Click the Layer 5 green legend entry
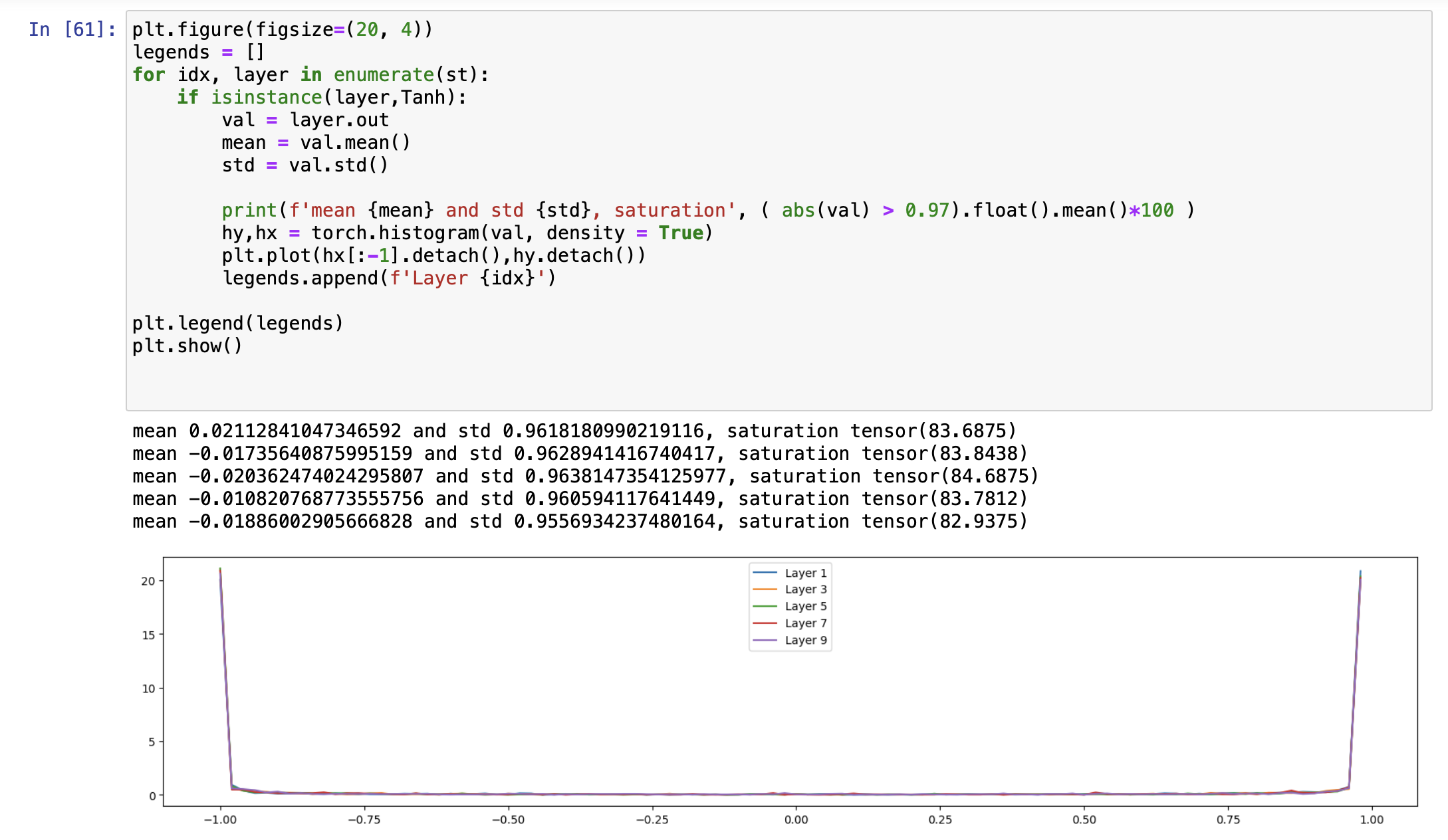 [x=805, y=606]
